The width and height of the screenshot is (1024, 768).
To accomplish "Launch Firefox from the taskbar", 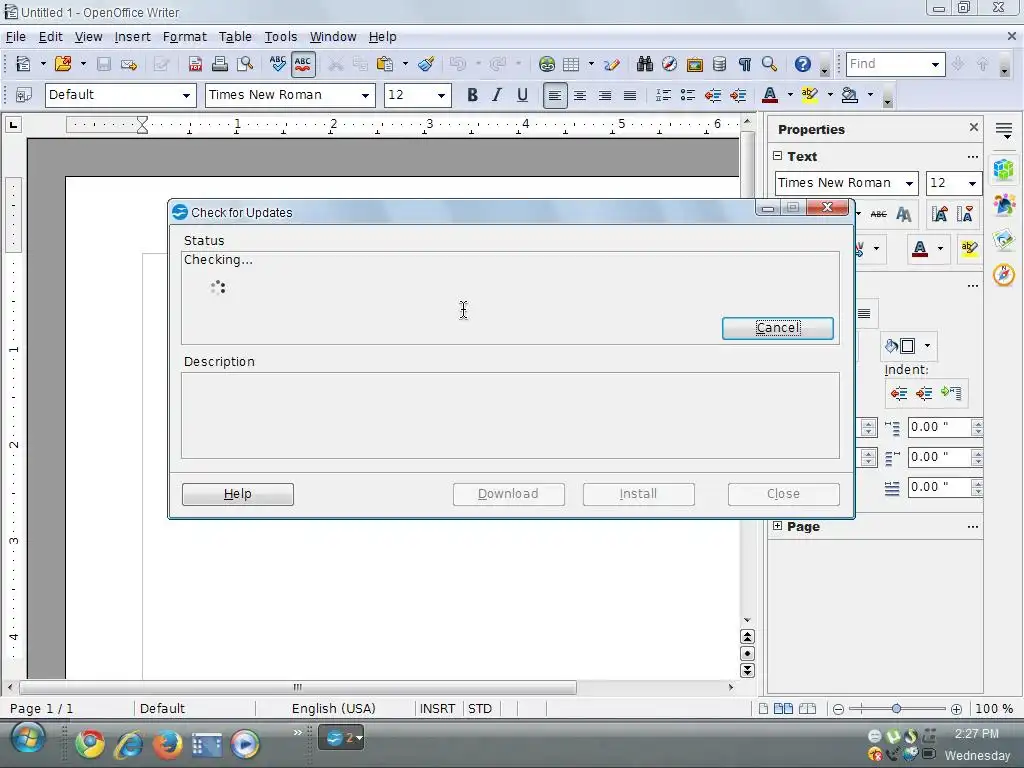I will point(167,743).
